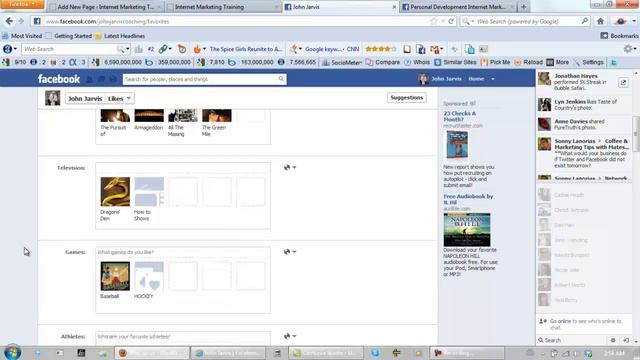
Task: Click the '23 Checks A Month?' ad link
Action: [460, 116]
